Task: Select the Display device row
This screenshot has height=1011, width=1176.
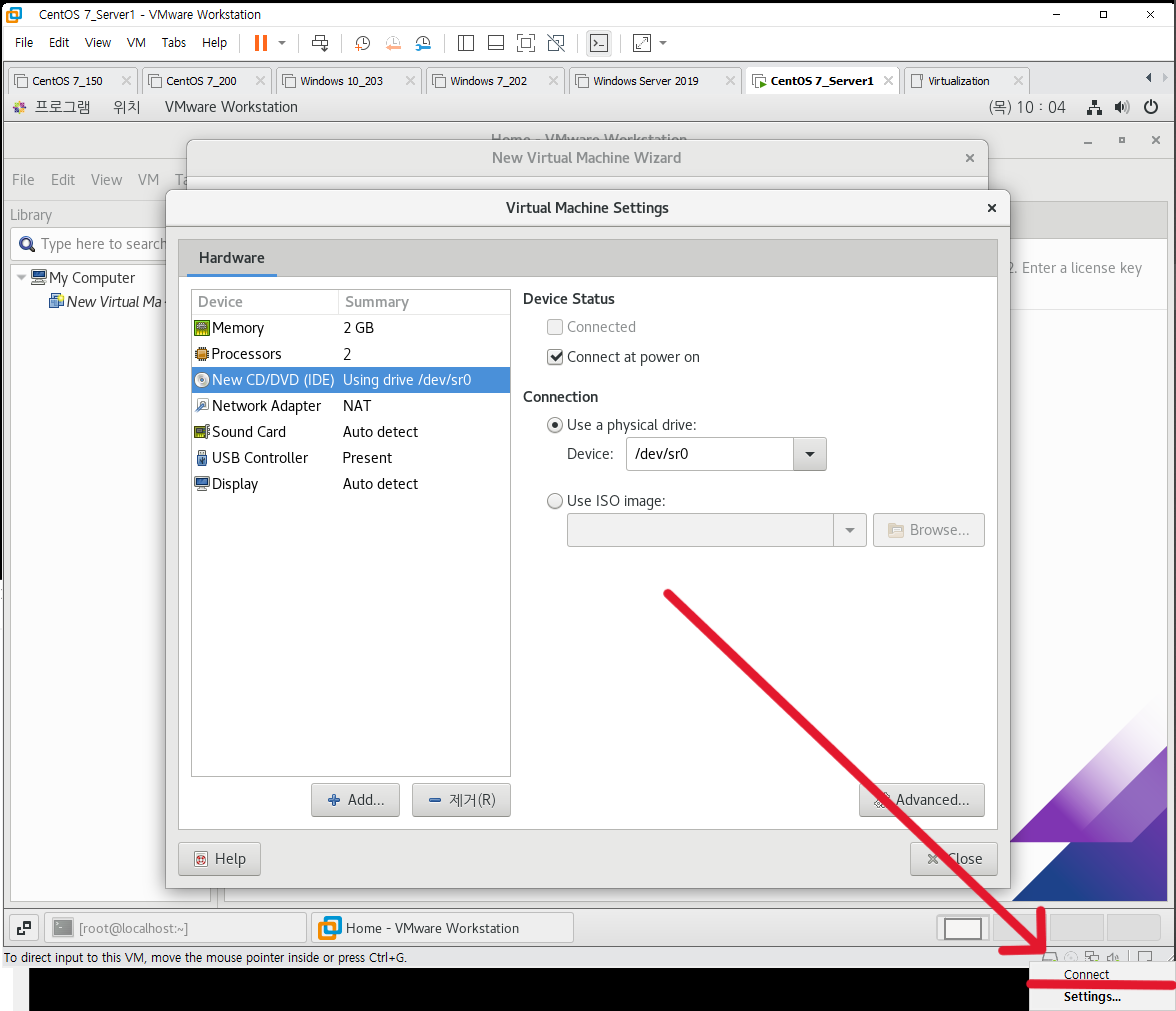Action: (x=351, y=484)
